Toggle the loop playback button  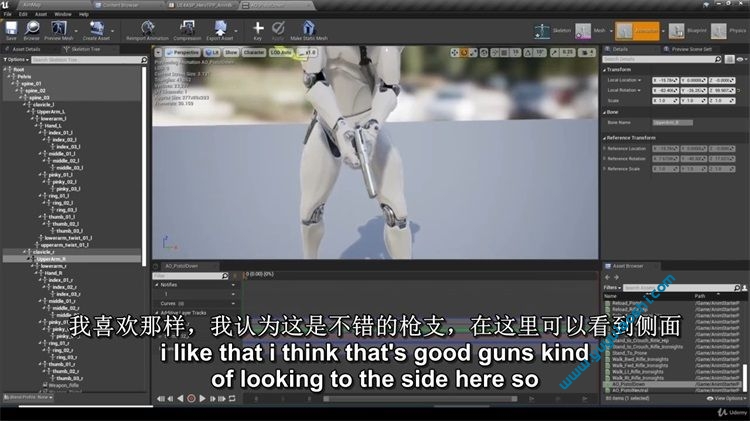click(232, 398)
